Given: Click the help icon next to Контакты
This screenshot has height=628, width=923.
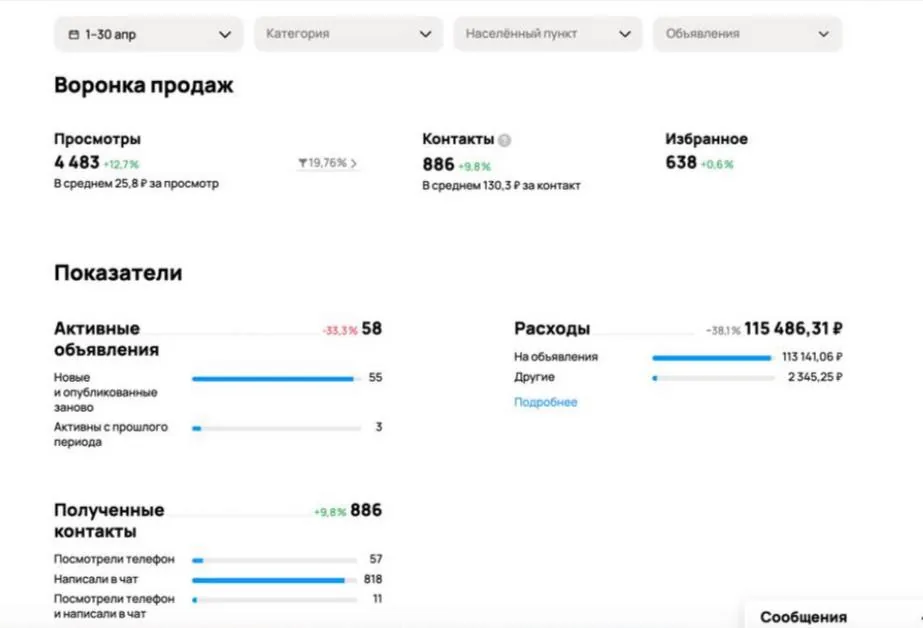Looking at the screenshot, I should 504,140.
